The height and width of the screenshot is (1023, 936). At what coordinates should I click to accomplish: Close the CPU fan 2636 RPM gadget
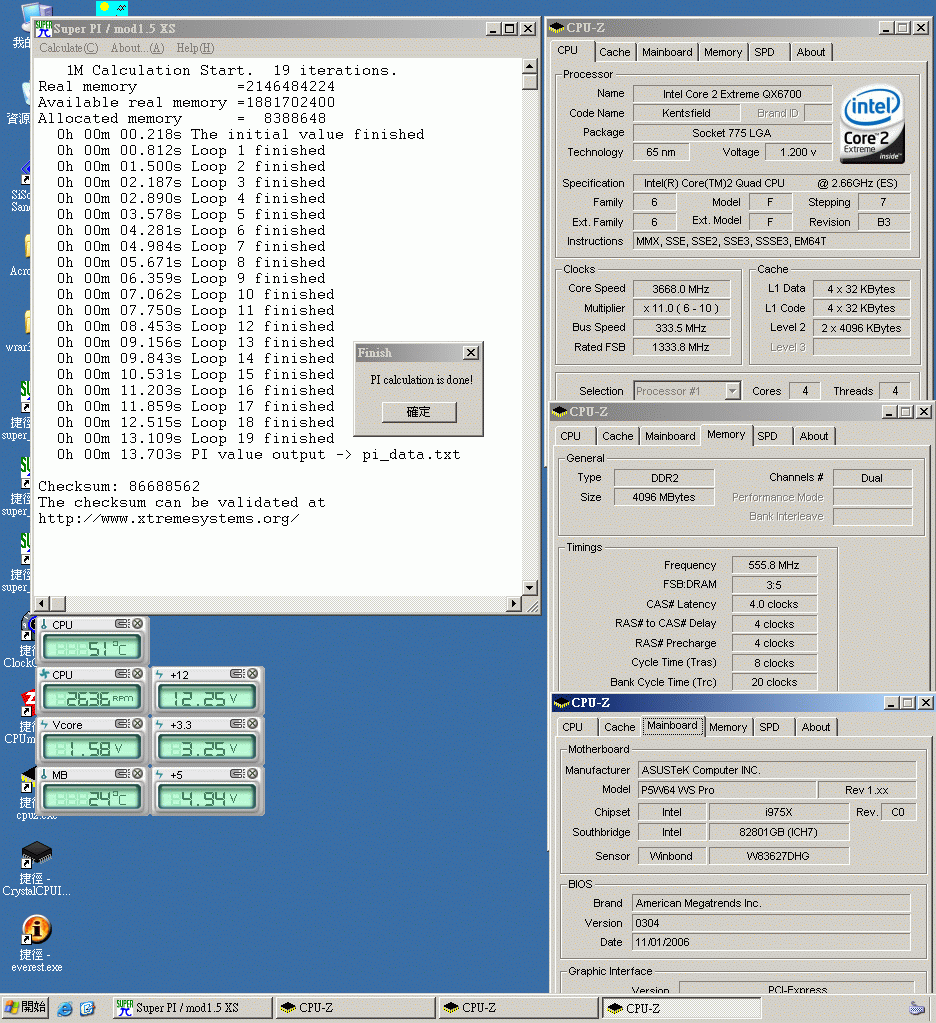(x=138, y=673)
